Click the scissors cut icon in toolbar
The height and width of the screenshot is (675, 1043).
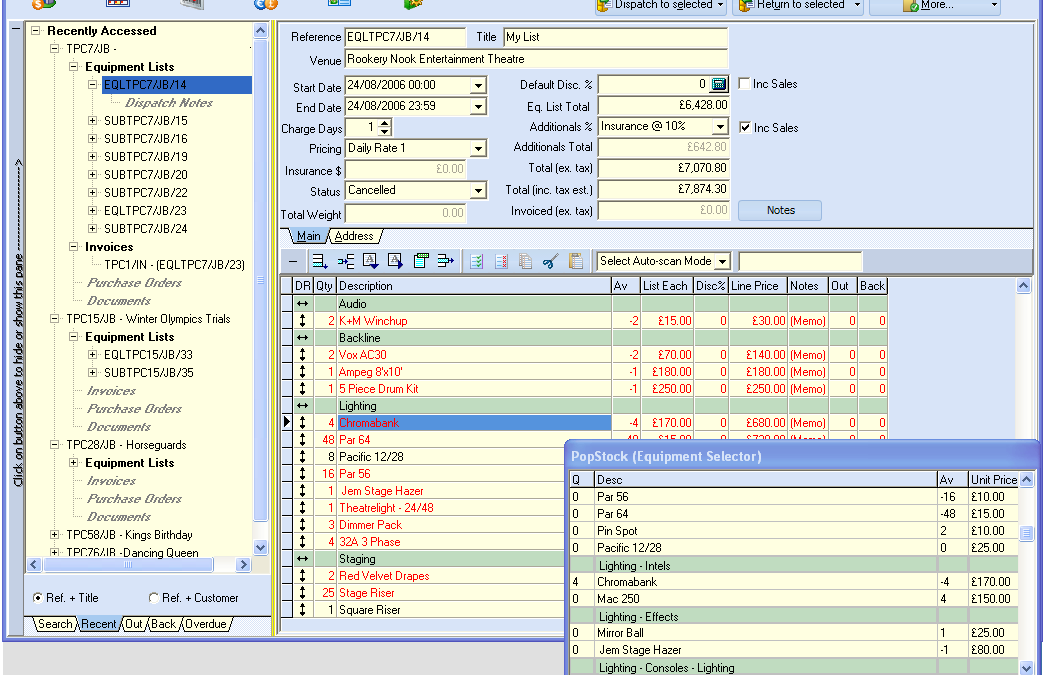tap(549, 261)
